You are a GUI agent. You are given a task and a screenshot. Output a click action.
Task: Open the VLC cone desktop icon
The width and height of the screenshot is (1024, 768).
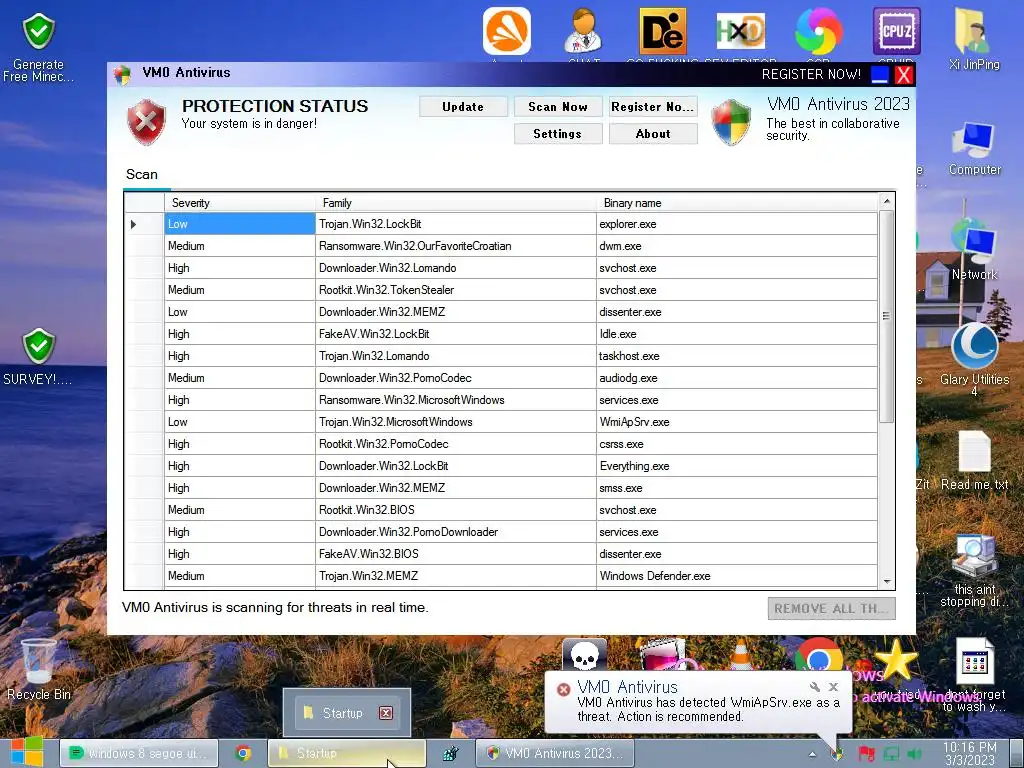(741, 655)
